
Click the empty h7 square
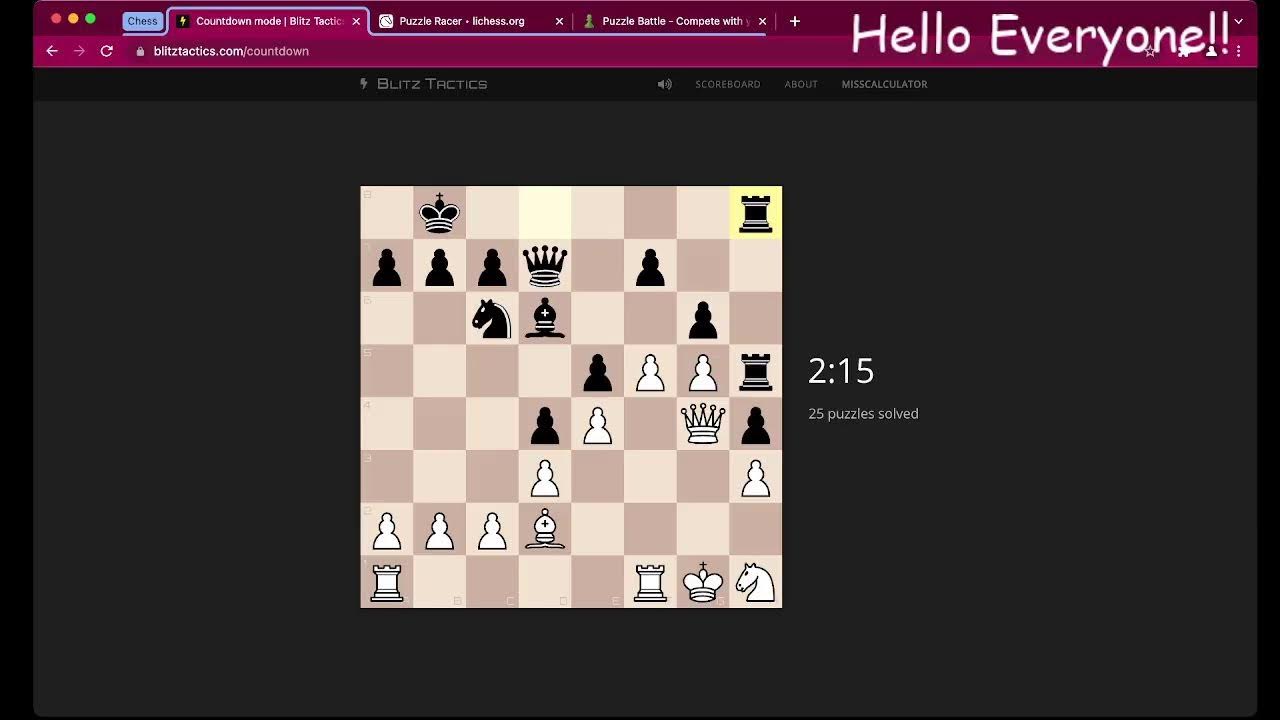[x=755, y=266]
